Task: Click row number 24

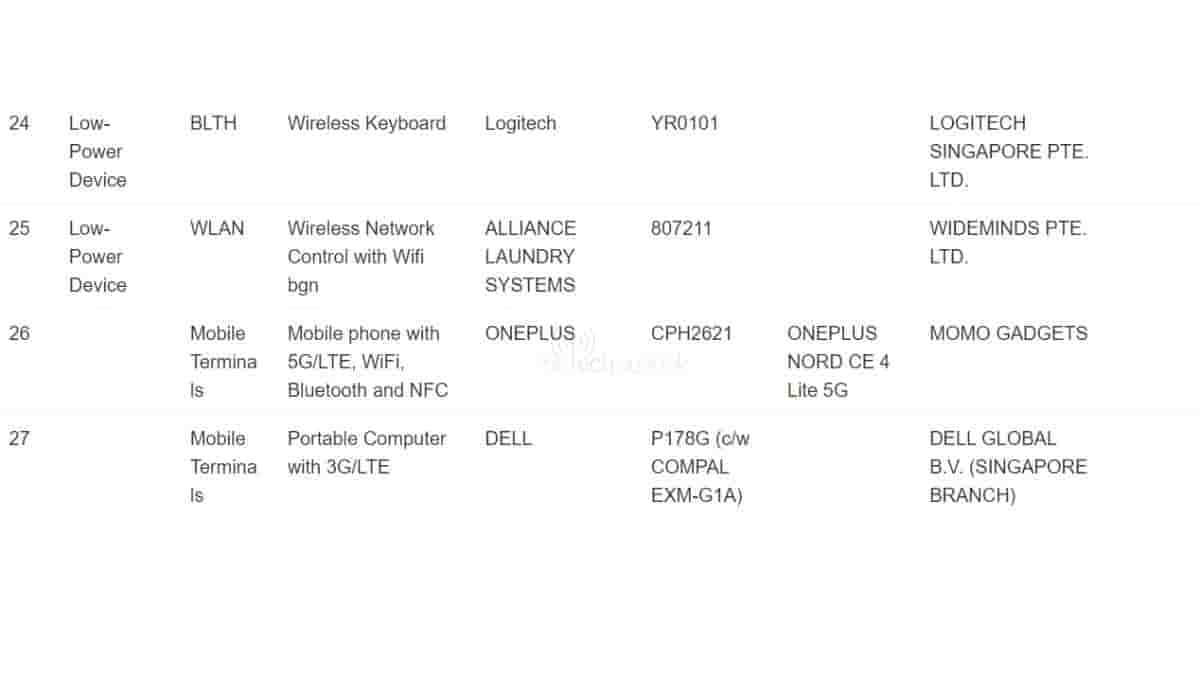Action: (x=19, y=124)
